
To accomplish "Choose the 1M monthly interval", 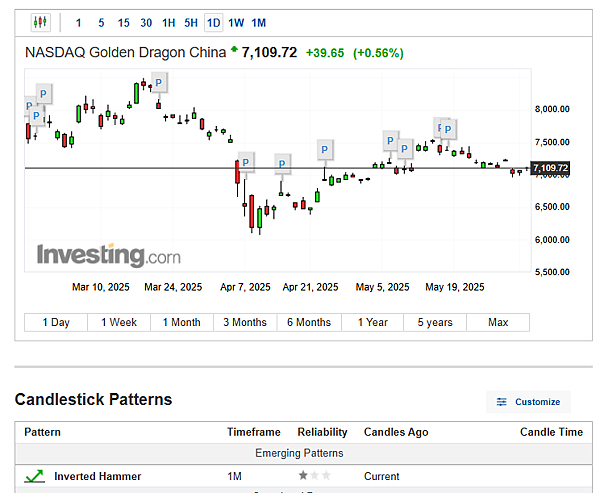I will (258, 22).
